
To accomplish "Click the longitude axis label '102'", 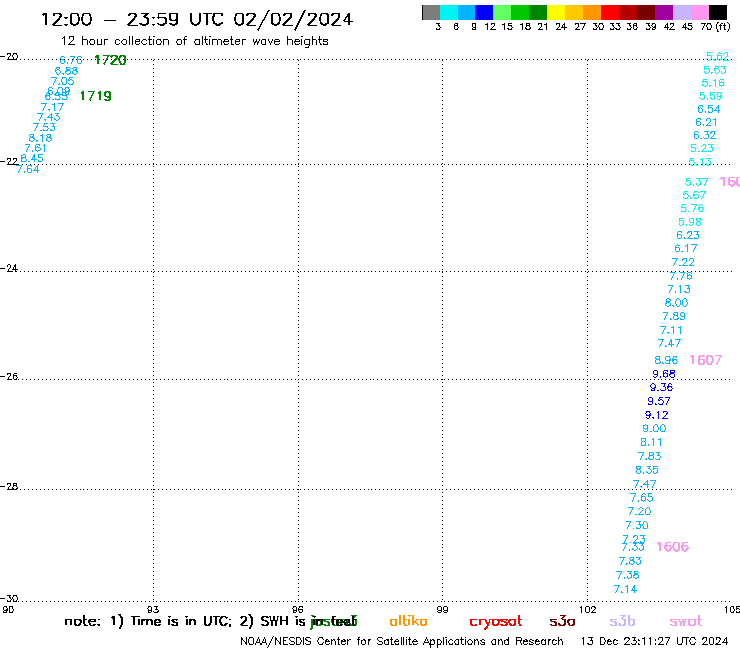I will 588,609.
